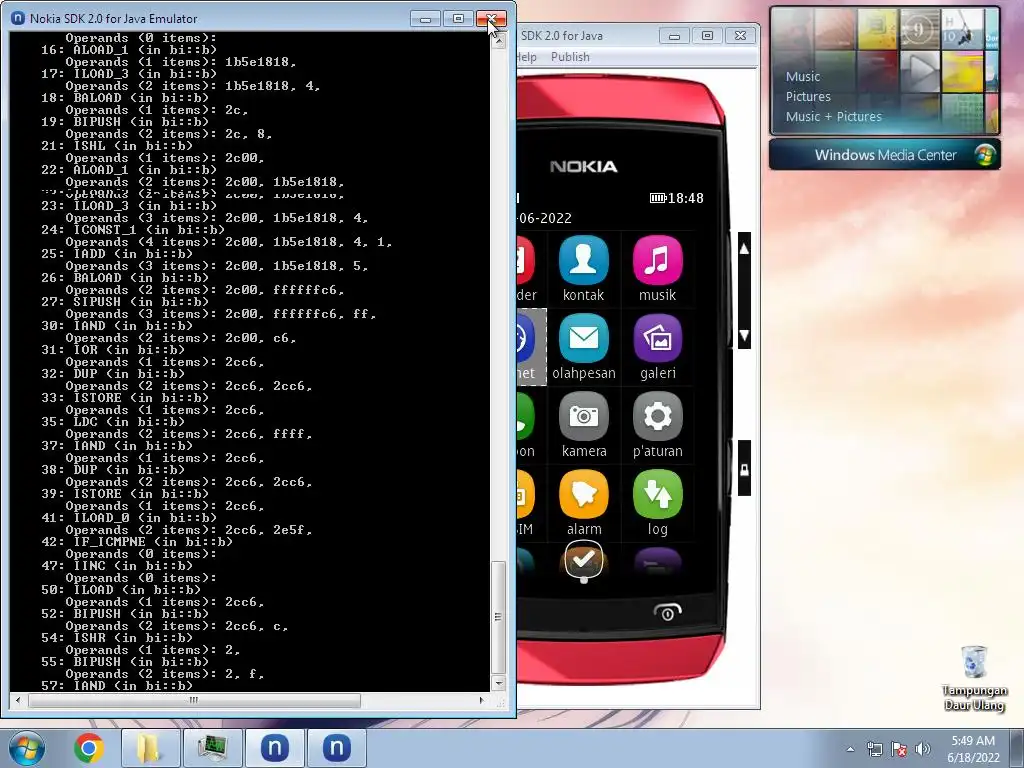The image size is (1024, 768).
Task: Click console line 16: ALOAD_1
Action: pyautogui.click(x=129, y=50)
